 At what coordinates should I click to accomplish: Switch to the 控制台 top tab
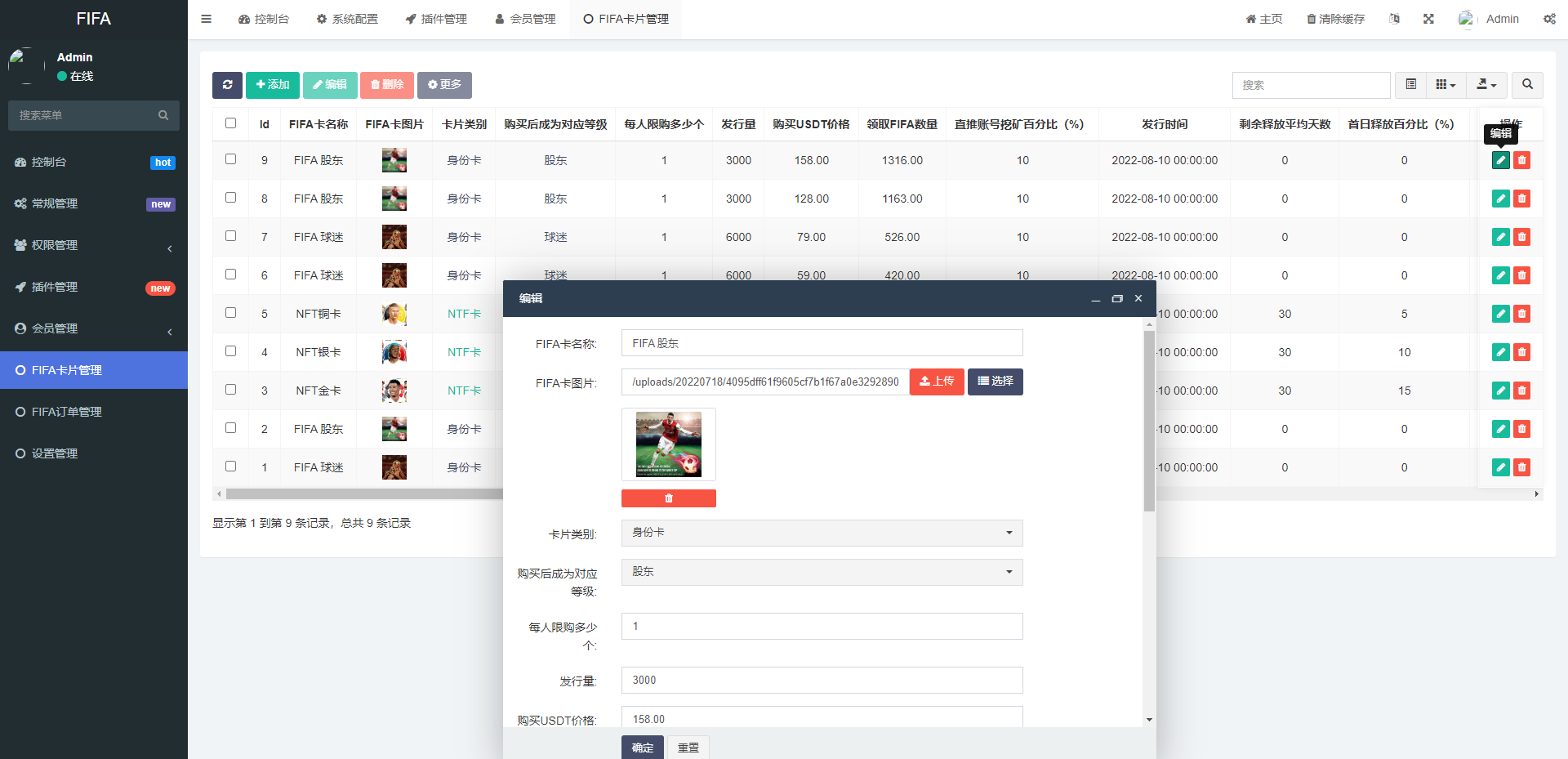coord(263,19)
